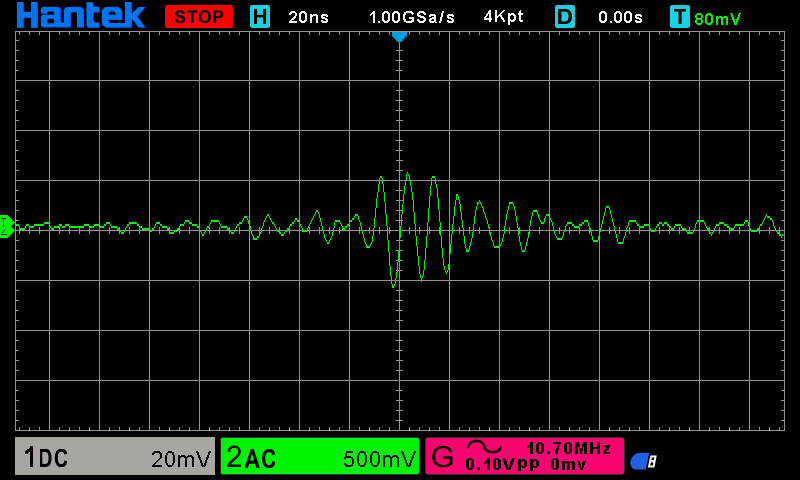Click the blue USB storage status icon
The width and height of the screenshot is (800, 480).
pyautogui.click(x=643, y=461)
